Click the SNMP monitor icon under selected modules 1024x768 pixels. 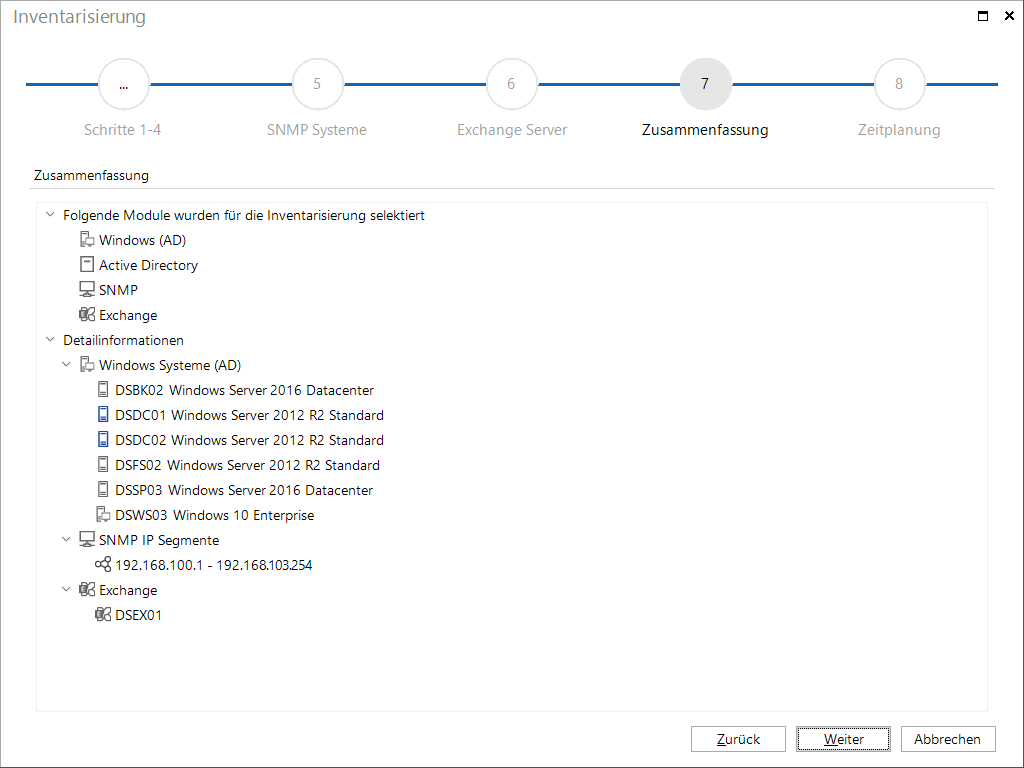(x=87, y=289)
